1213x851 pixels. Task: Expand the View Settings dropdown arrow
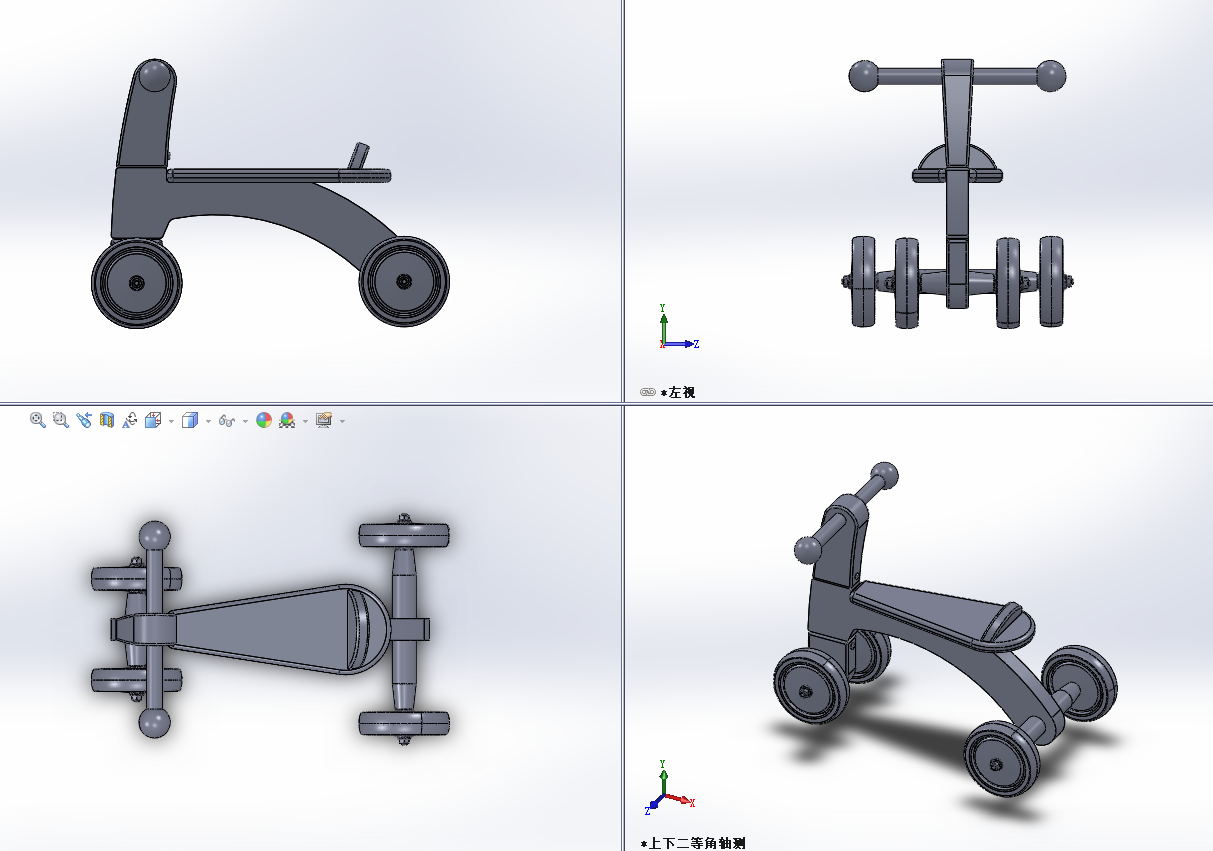[x=342, y=422]
